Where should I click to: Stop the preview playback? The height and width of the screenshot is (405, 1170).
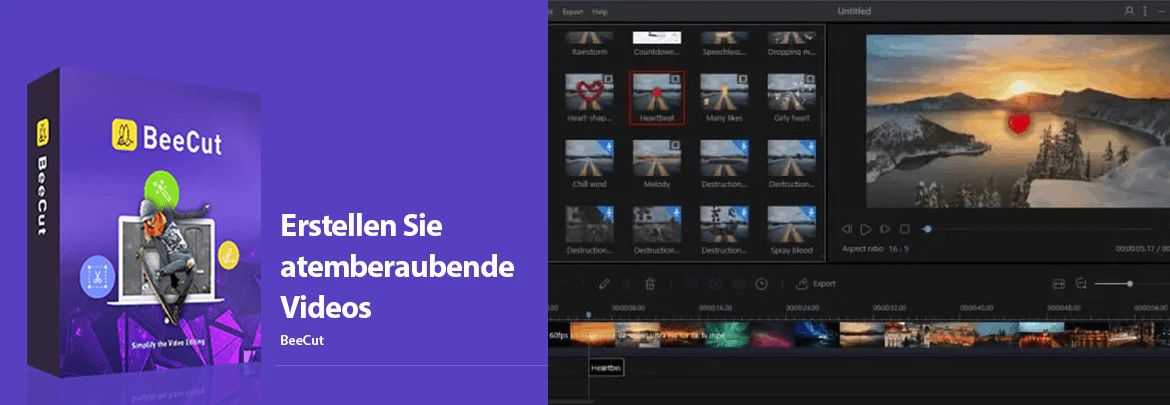coord(904,230)
